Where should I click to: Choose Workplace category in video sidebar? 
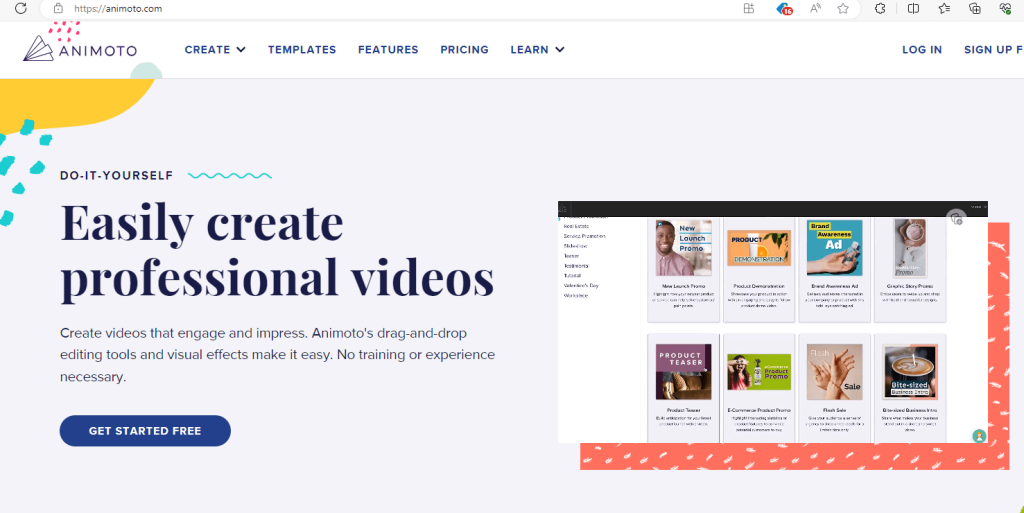[576, 296]
